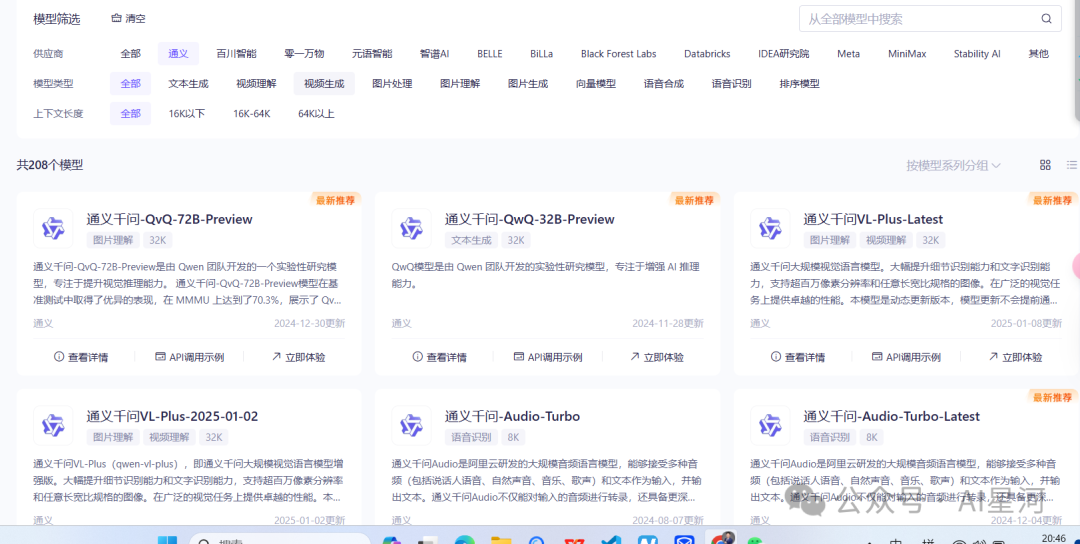
Task: Click the search magnifier icon in model search
Action: coord(1046,19)
